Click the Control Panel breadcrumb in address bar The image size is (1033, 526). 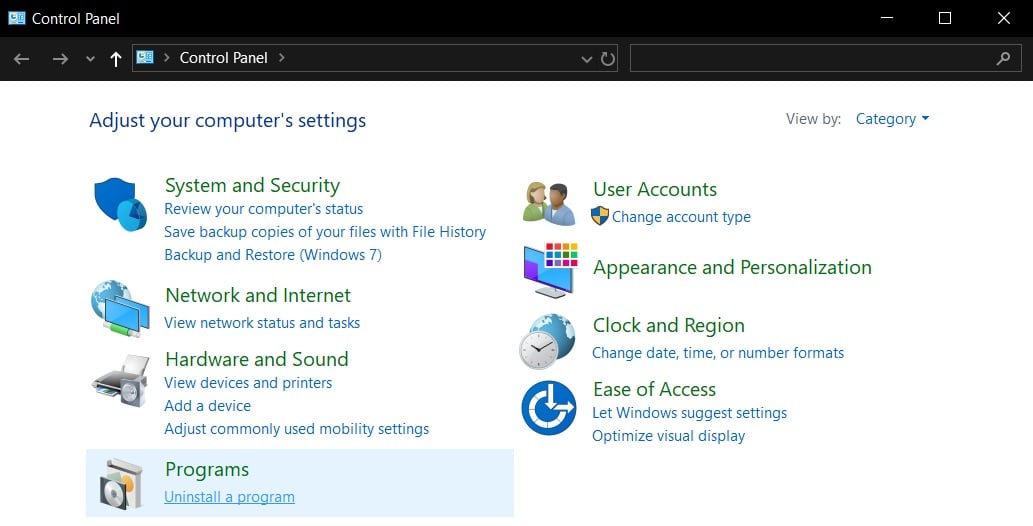[223, 58]
